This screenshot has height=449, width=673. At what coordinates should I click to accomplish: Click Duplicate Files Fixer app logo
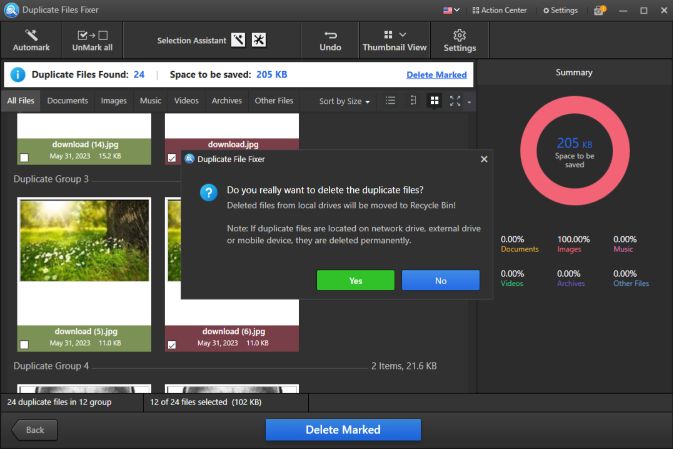coord(11,10)
